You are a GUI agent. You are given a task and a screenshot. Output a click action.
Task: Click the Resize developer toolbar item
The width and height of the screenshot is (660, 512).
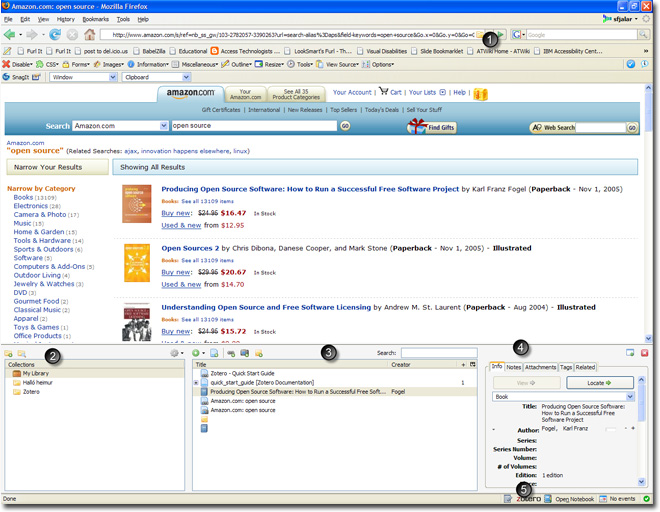click(x=269, y=64)
